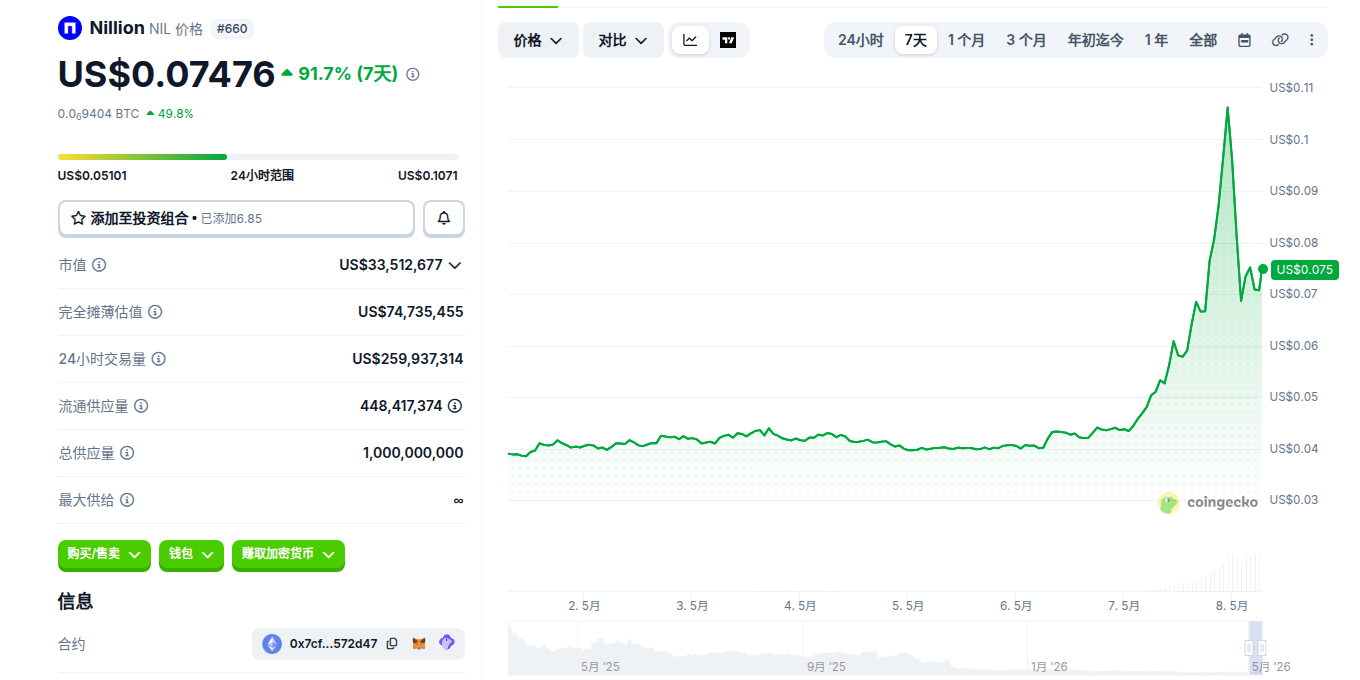The height and width of the screenshot is (680, 1360).
Task: Click the mini overview chart at 9月 '25
Action: (x=825, y=666)
